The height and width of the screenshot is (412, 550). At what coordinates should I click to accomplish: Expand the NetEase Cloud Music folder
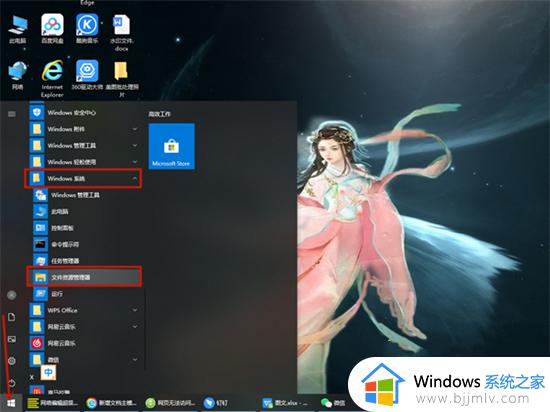[84, 327]
